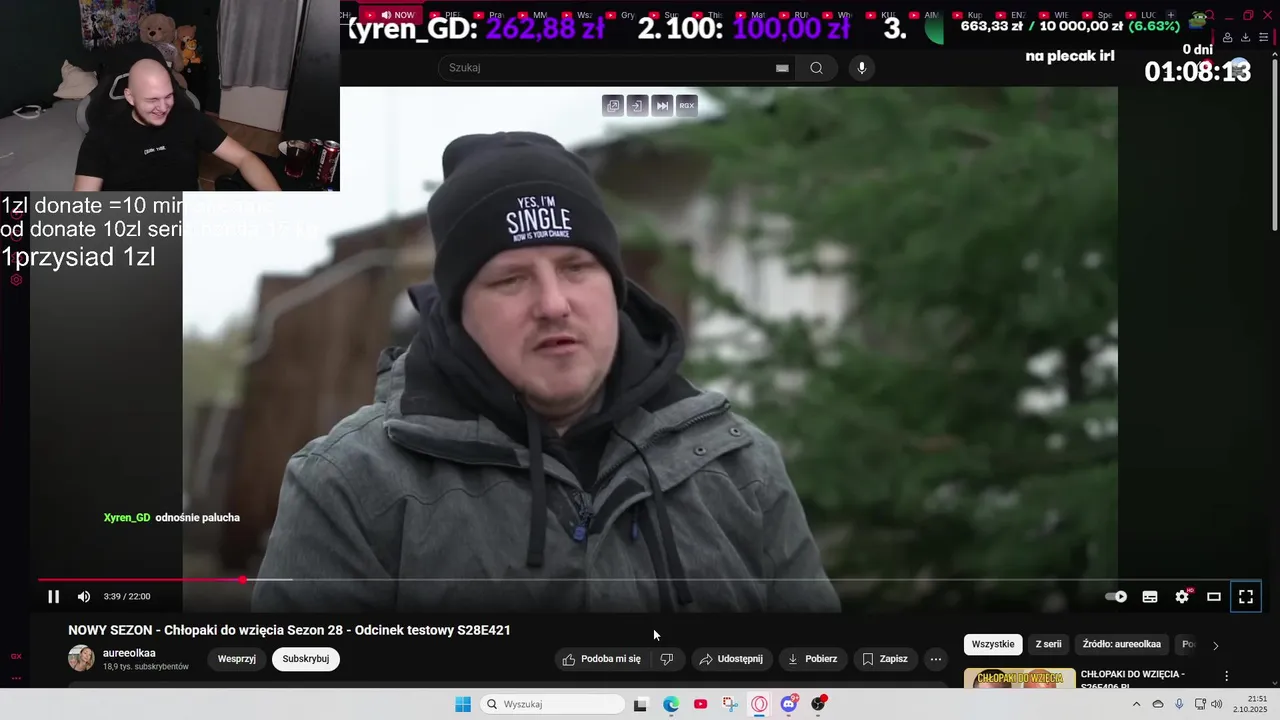This screenshot has width=1280, height=720.
Task: Open Task View from the taskbar
Action: 641,704
